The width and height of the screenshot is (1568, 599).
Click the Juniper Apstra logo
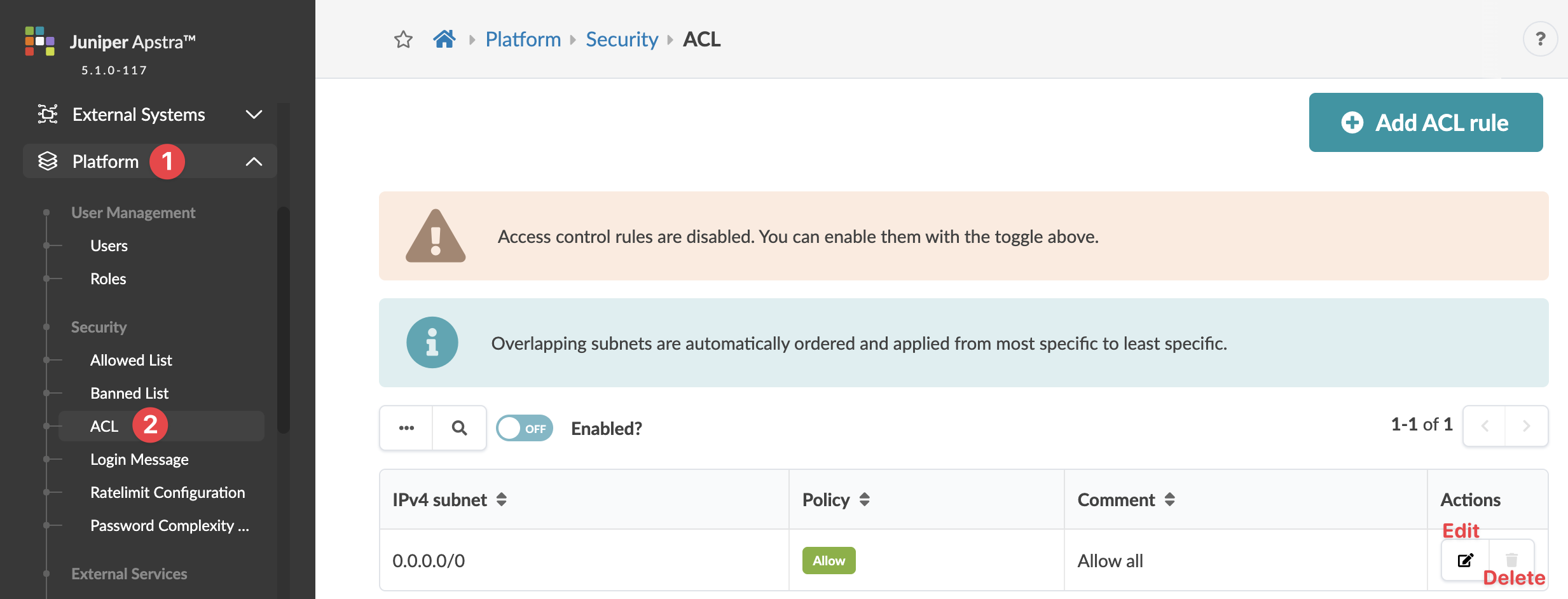pyautogui.click(x=39, y=41)
